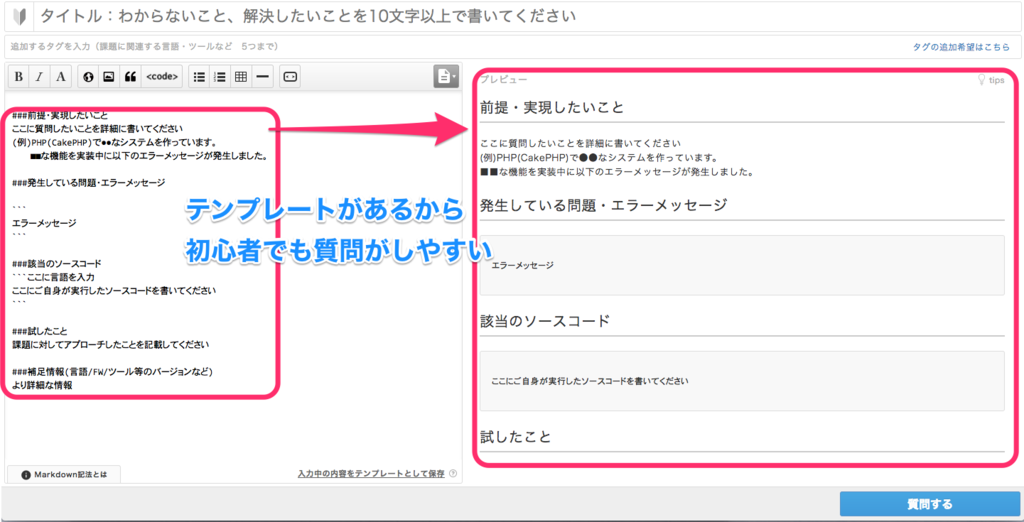This screenshot has width=1024, height=522.
Task: Click the tag input field
Action: [457, 47]
